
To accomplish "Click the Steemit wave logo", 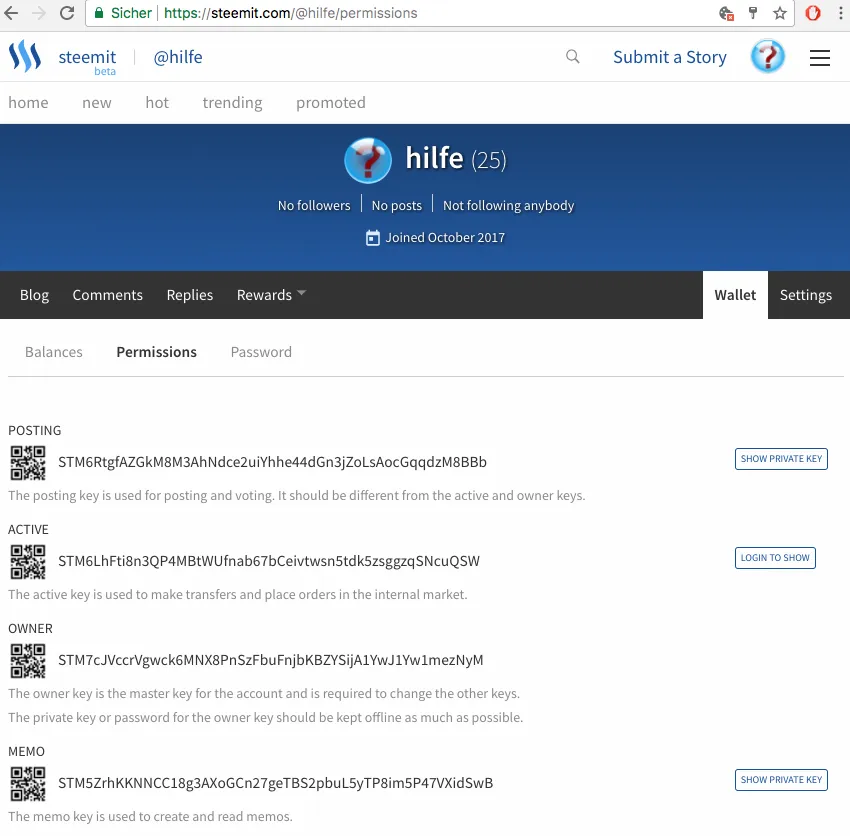I will point(25,56).
